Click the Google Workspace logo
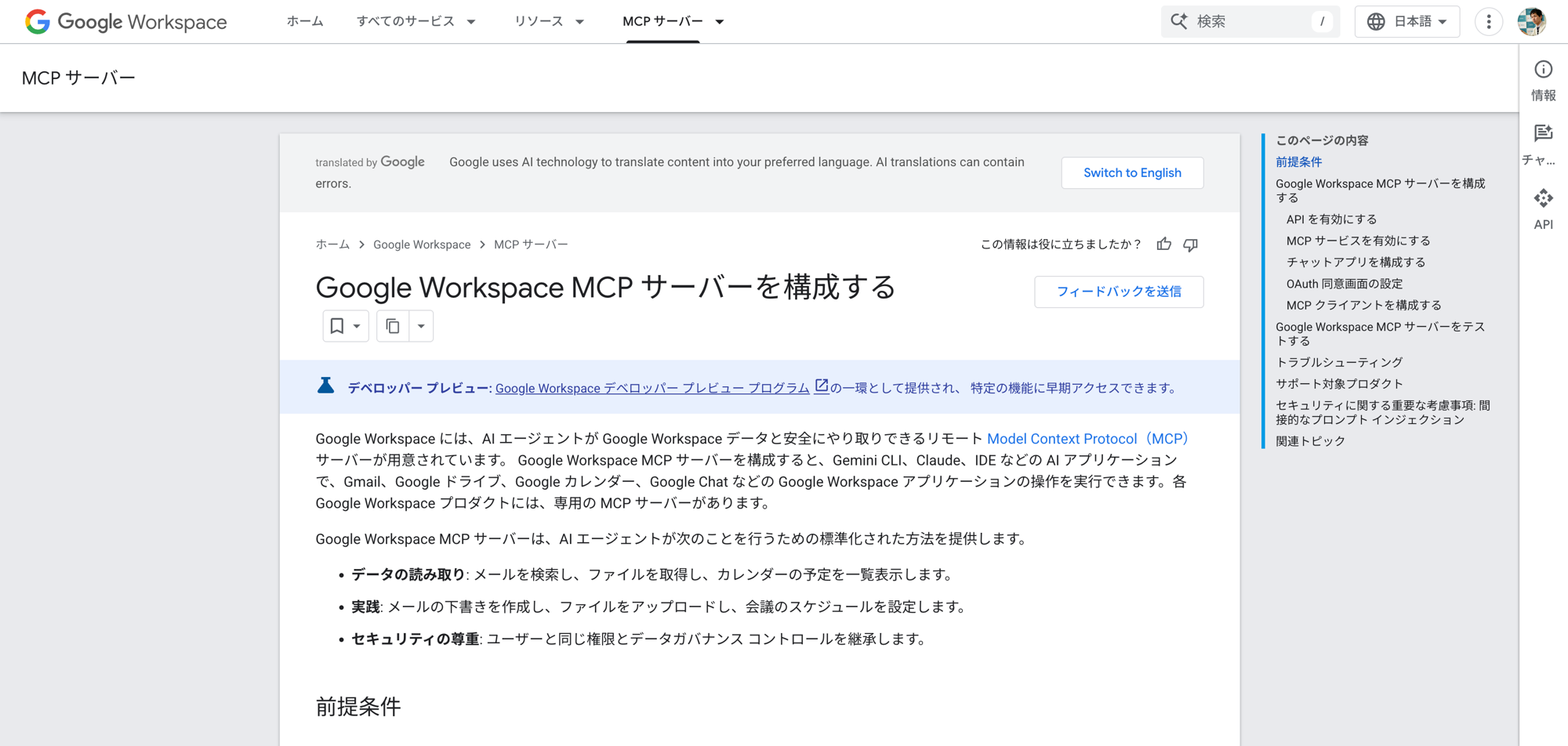The width and height of the screenshot is (1568, 746). click(125, 21)
